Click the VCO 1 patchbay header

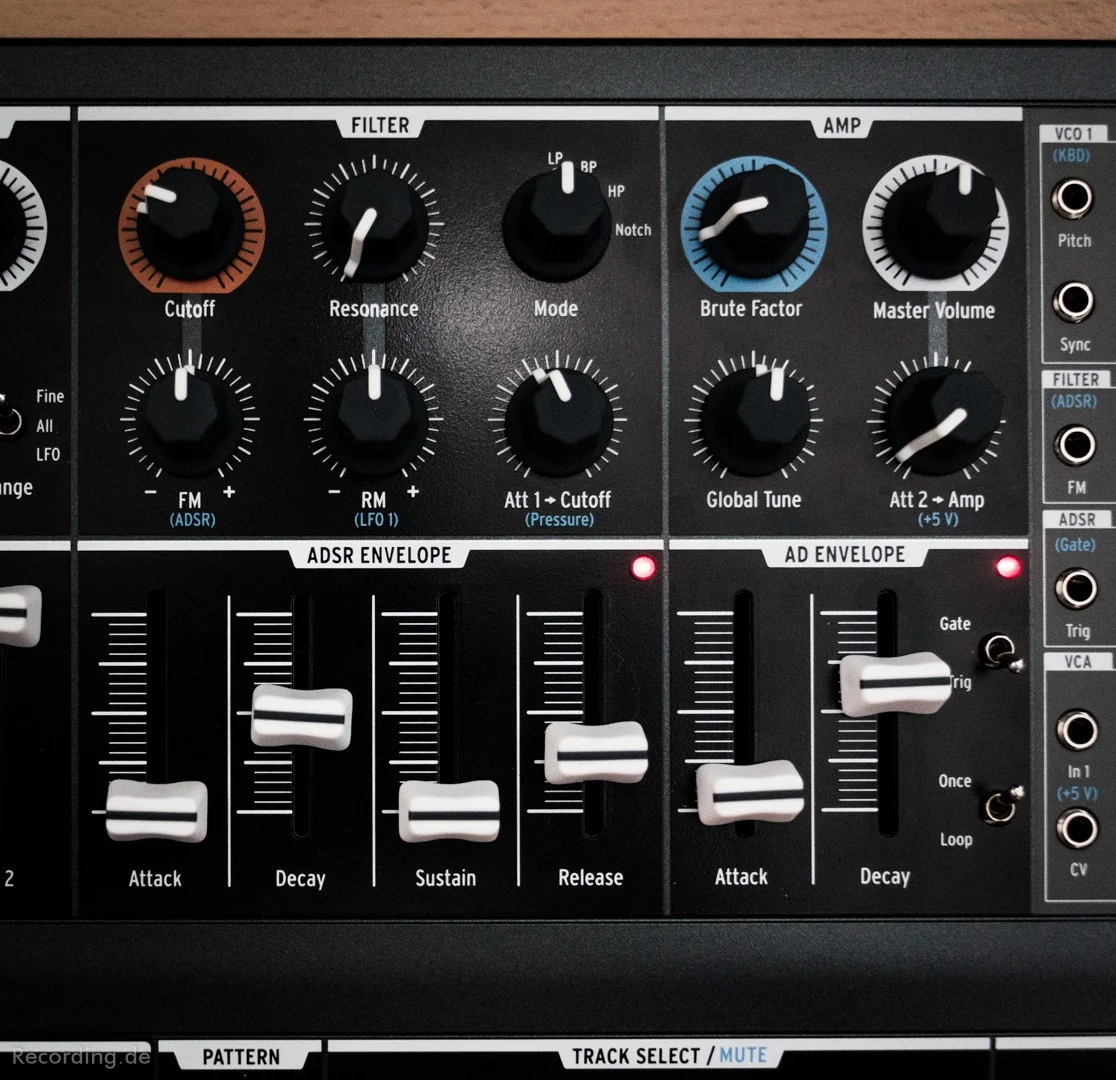point(1073,134)
